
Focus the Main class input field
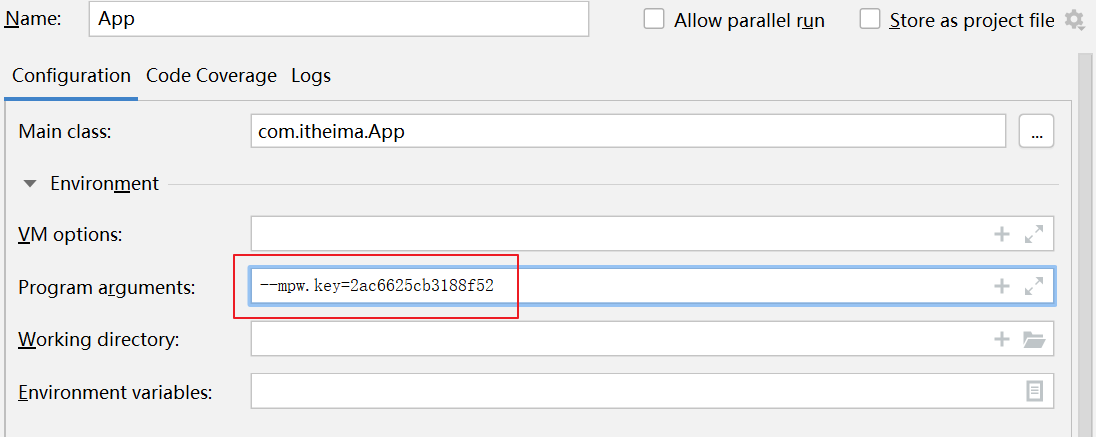(627, 131)
